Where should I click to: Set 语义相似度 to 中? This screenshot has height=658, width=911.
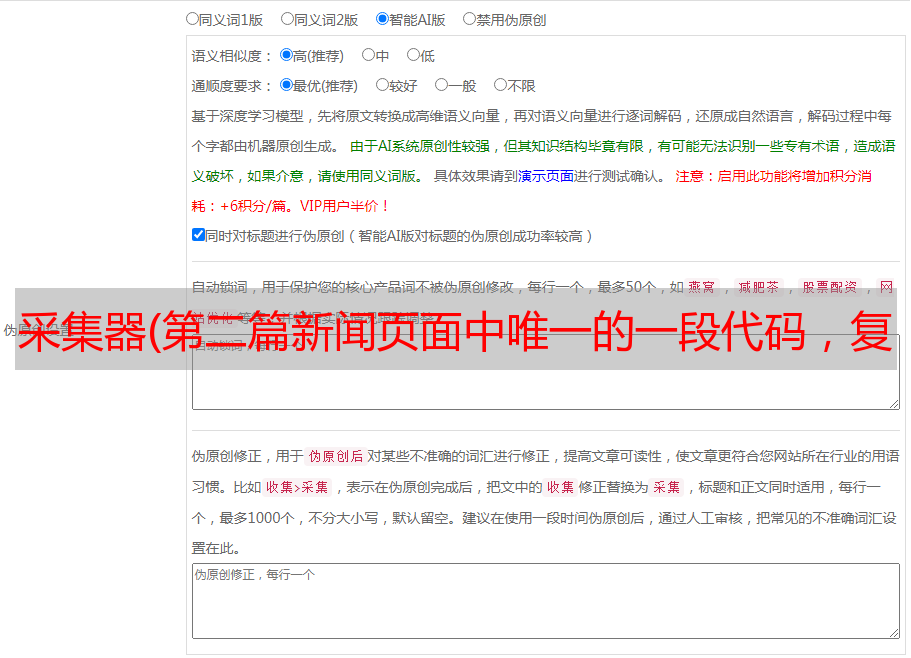pyautogui.click(x=368, y=55)
